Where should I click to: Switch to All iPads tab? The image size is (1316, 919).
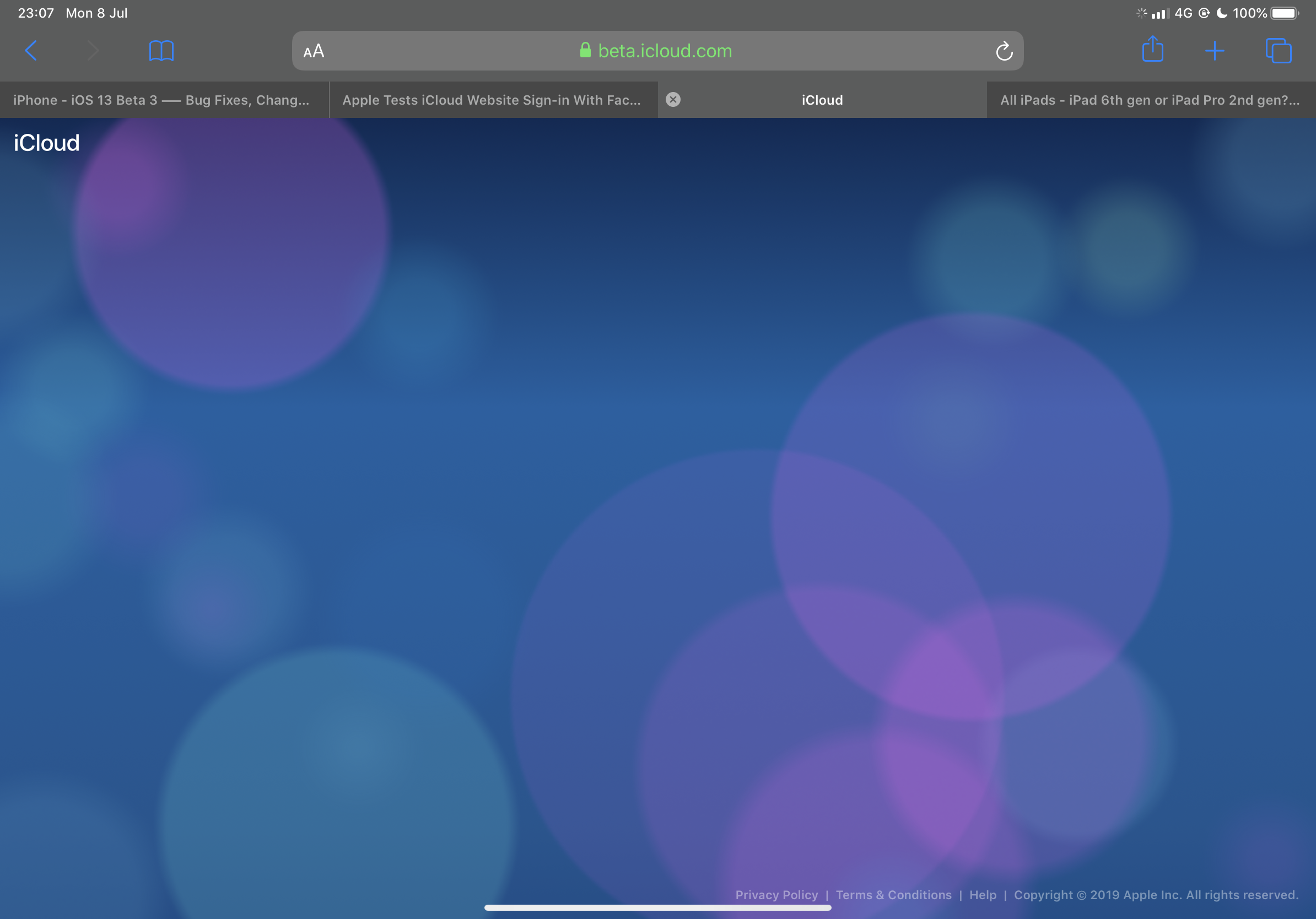(1150, 100)
